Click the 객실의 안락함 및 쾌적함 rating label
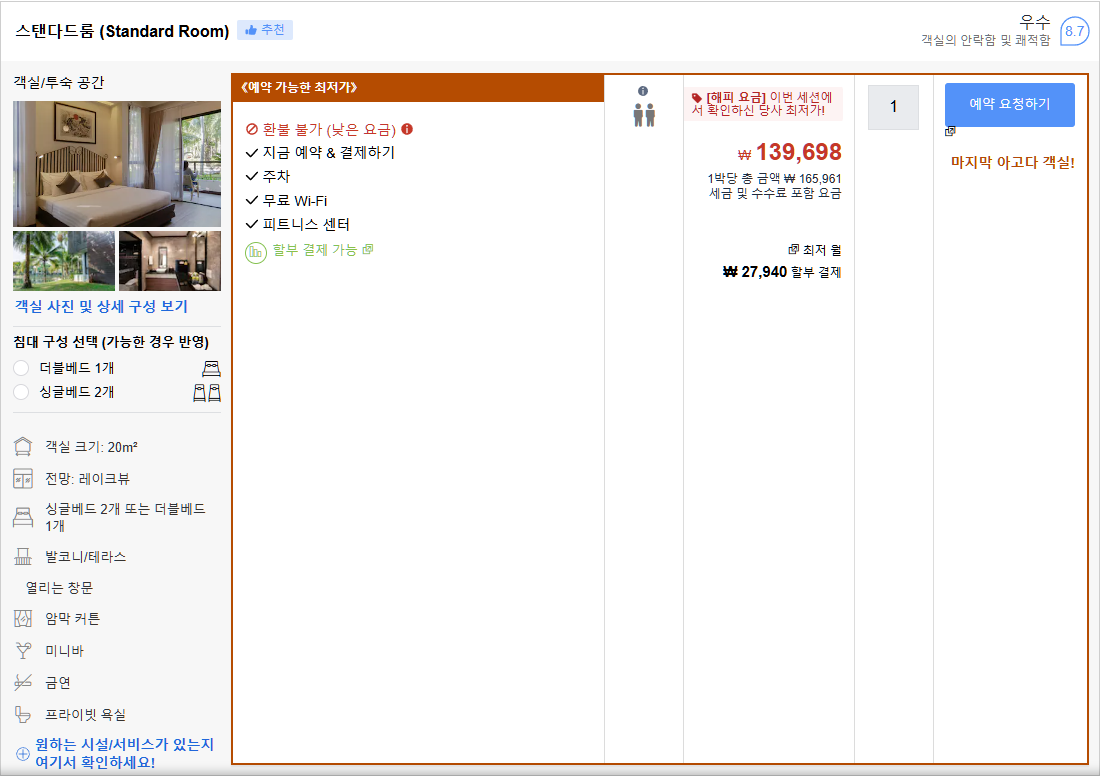Screen dimensions: 1100x777 click(x=985, y=40)
